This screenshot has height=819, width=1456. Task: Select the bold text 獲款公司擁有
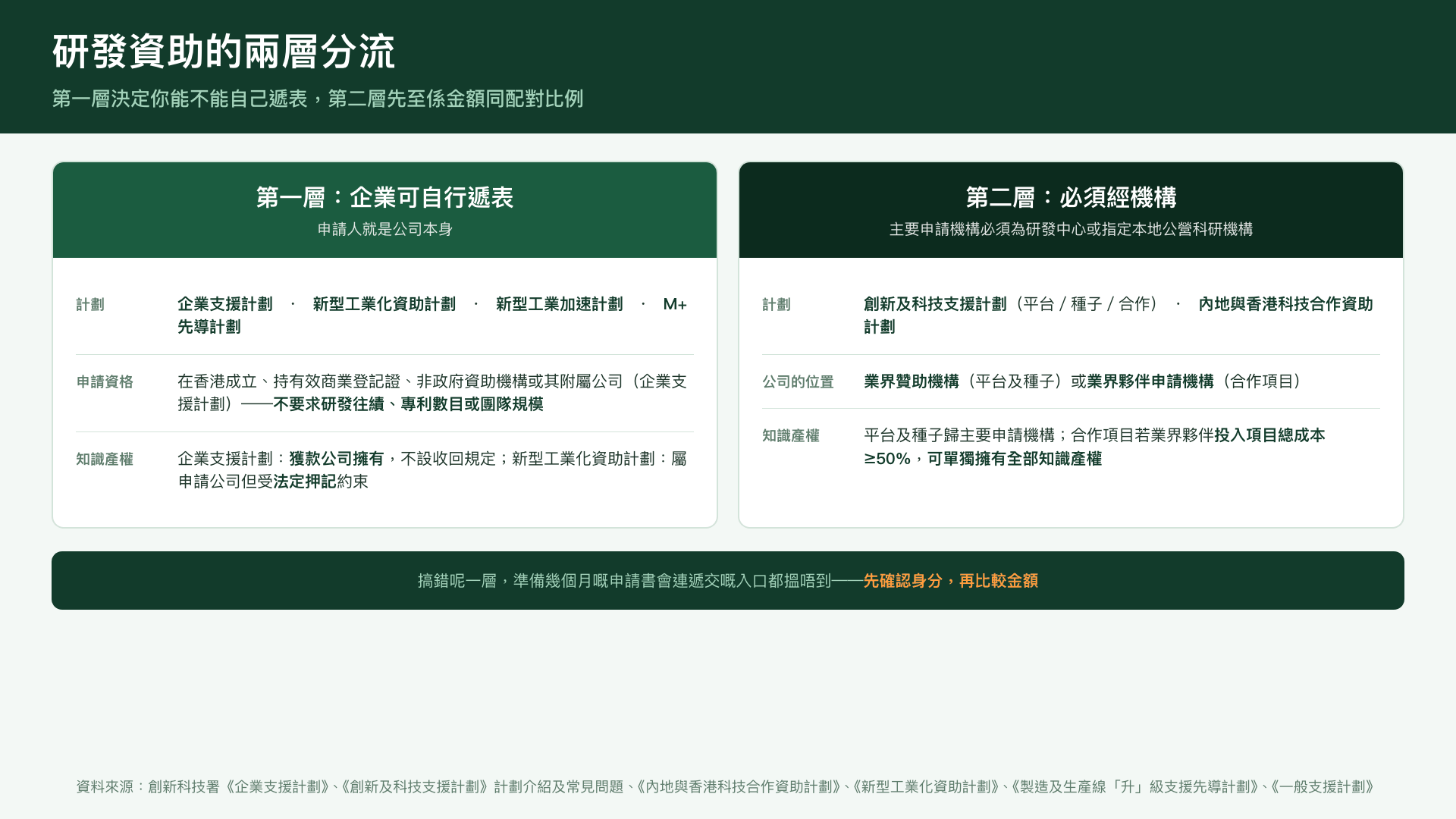[337, 459]
